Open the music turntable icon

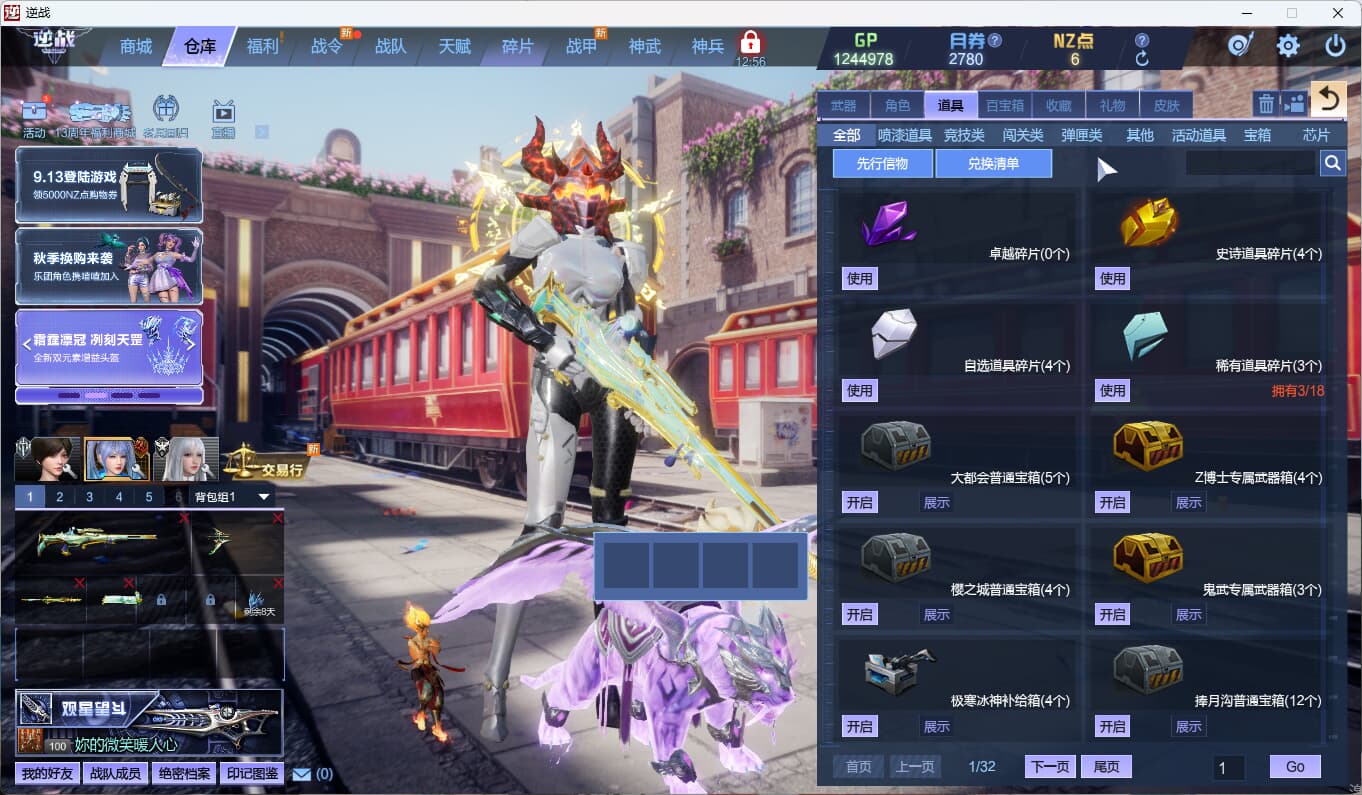tap(1241, 45)
